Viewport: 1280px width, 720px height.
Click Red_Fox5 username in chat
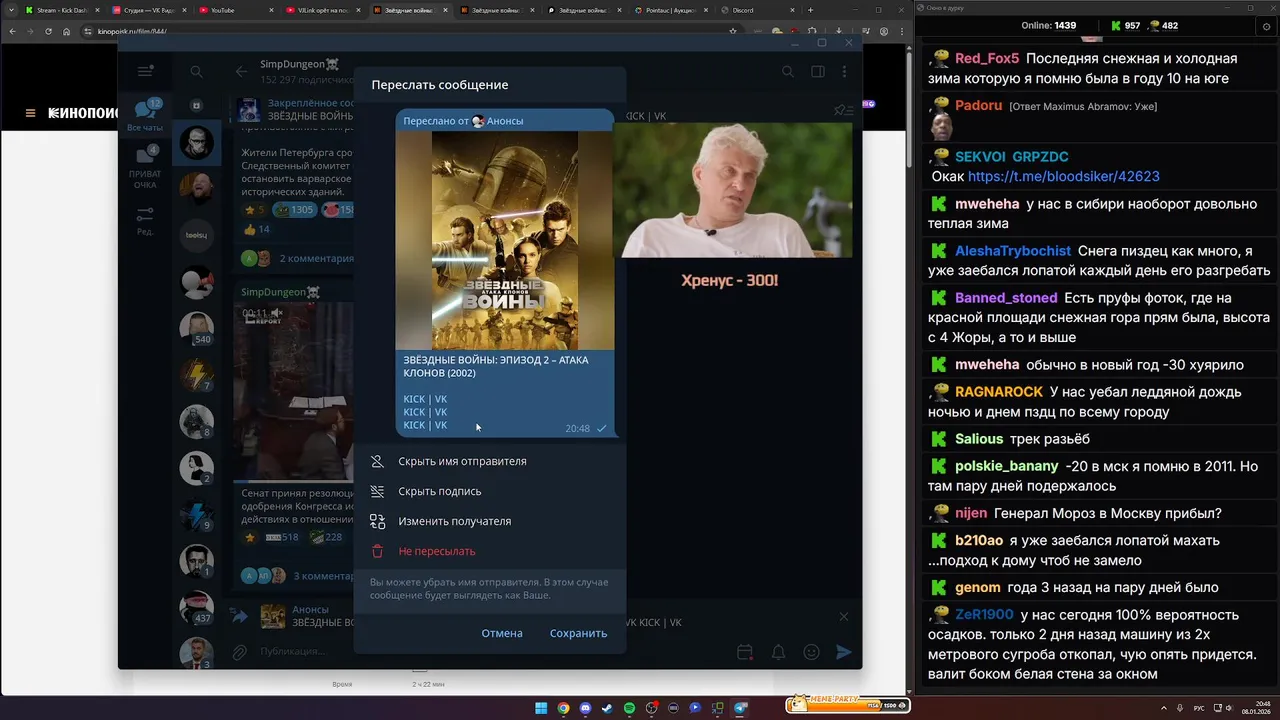click(x=987, y=58)
